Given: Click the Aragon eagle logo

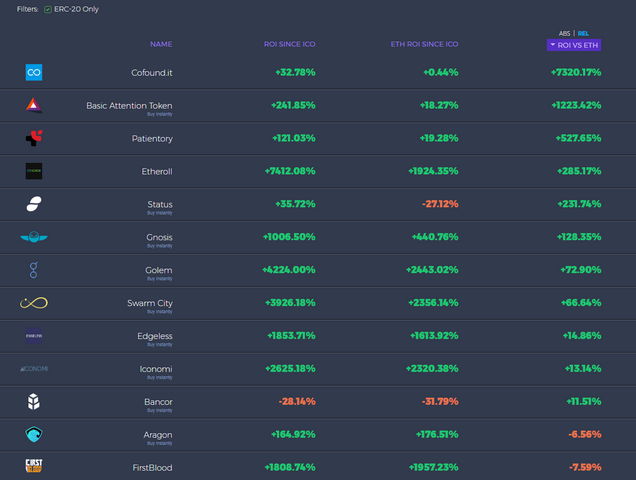Looking at the screenshot, I should pyautogui.click(x=34, y=434).
